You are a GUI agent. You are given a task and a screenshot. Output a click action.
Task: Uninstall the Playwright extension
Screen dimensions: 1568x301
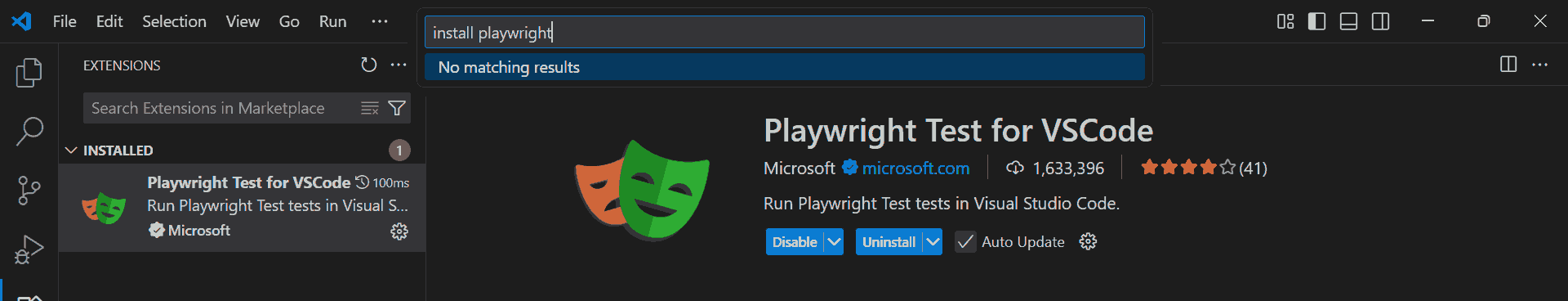click(889, 241)
